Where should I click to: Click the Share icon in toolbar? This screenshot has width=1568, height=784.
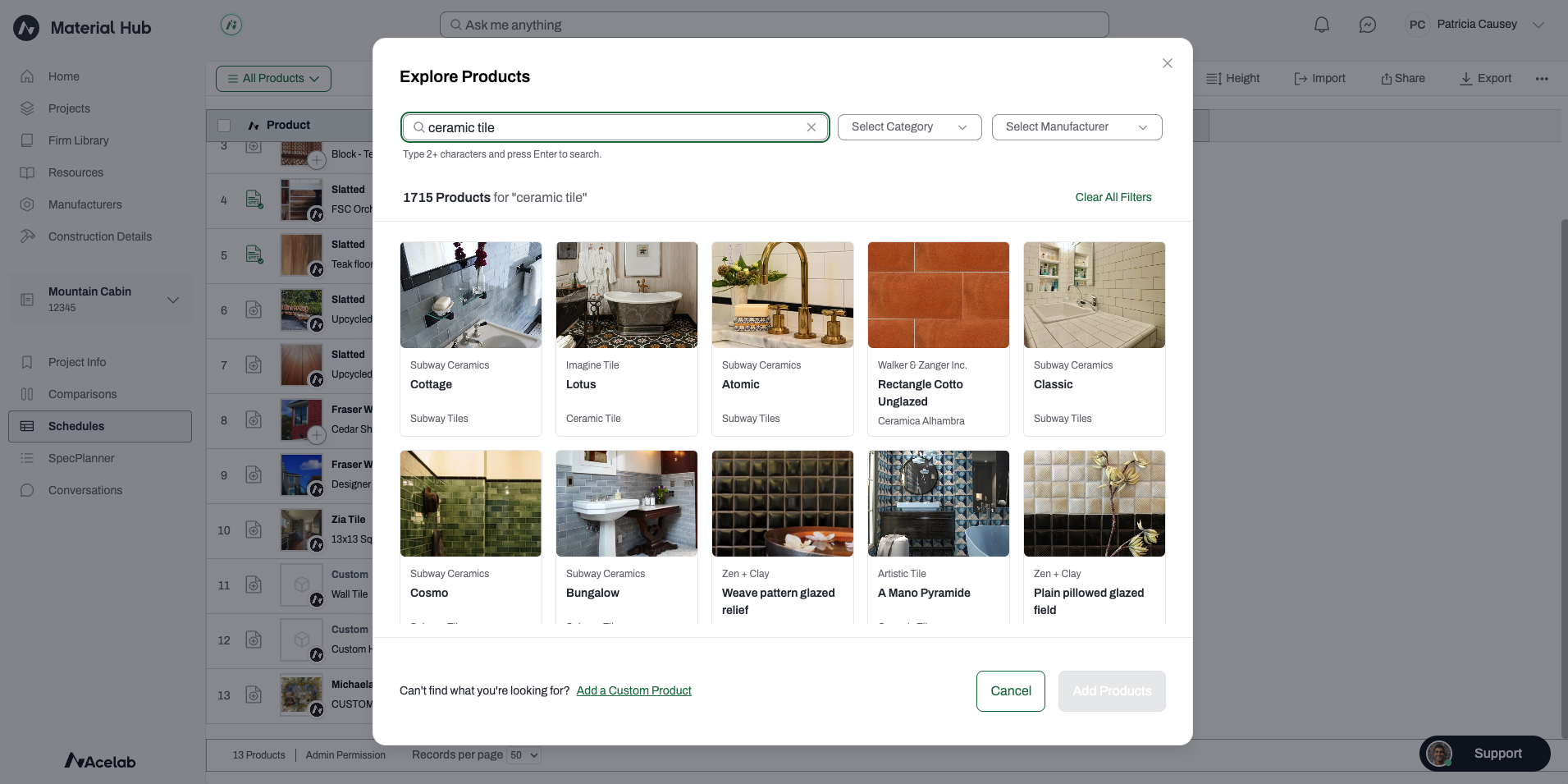click(1386, 79)
